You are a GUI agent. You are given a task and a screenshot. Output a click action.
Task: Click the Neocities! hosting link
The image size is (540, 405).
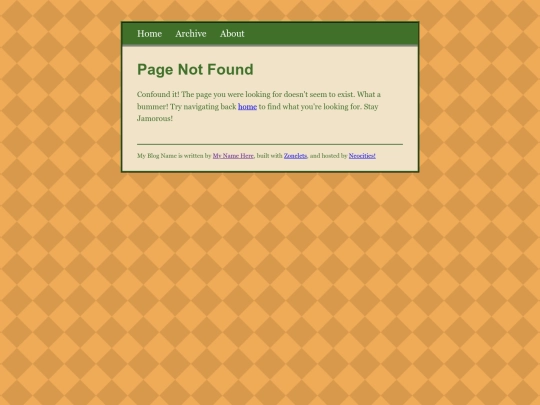(362, 156)
